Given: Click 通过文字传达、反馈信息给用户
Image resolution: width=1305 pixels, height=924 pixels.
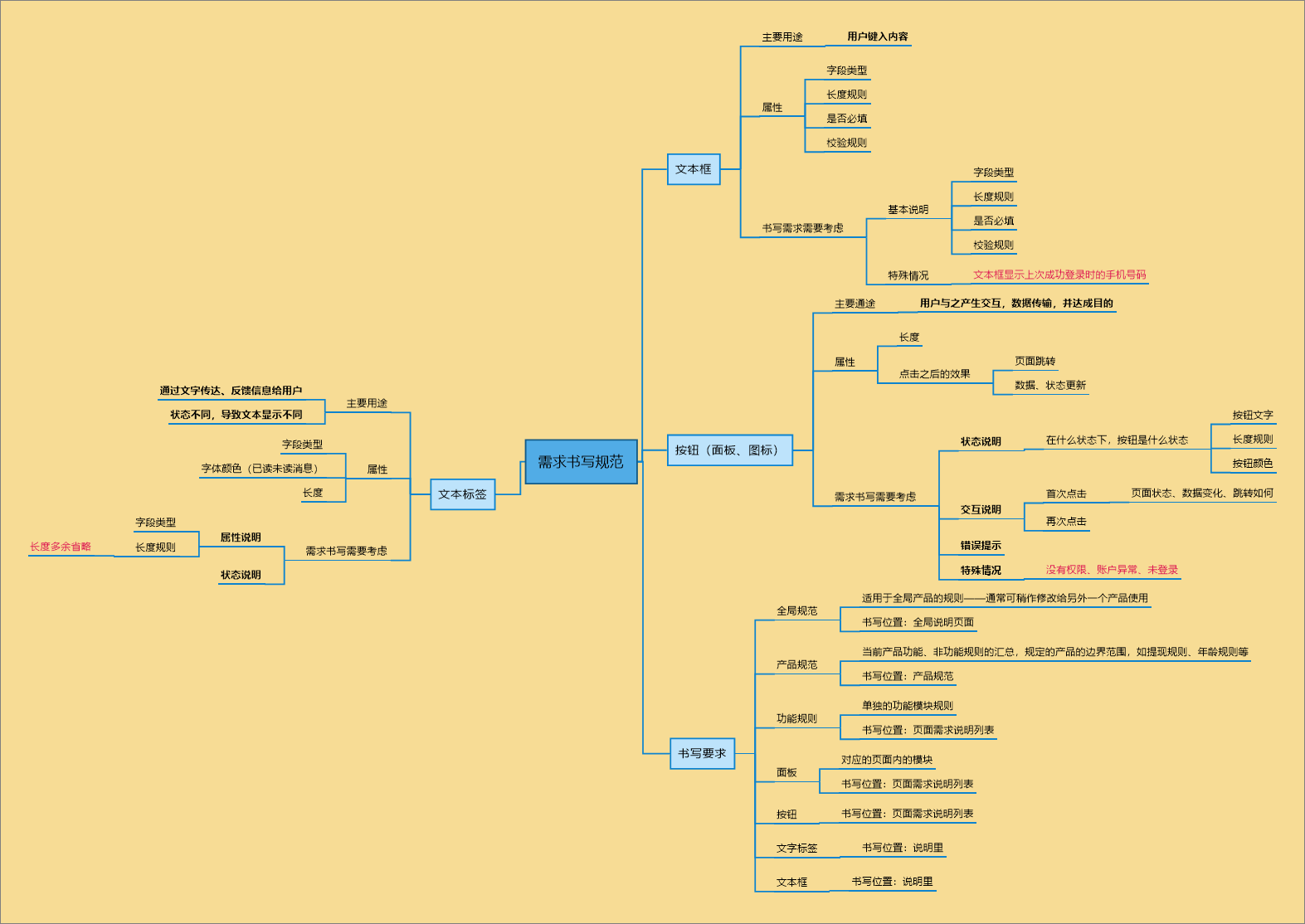Looking at the screenshot, I should click(x=231, y=391).
